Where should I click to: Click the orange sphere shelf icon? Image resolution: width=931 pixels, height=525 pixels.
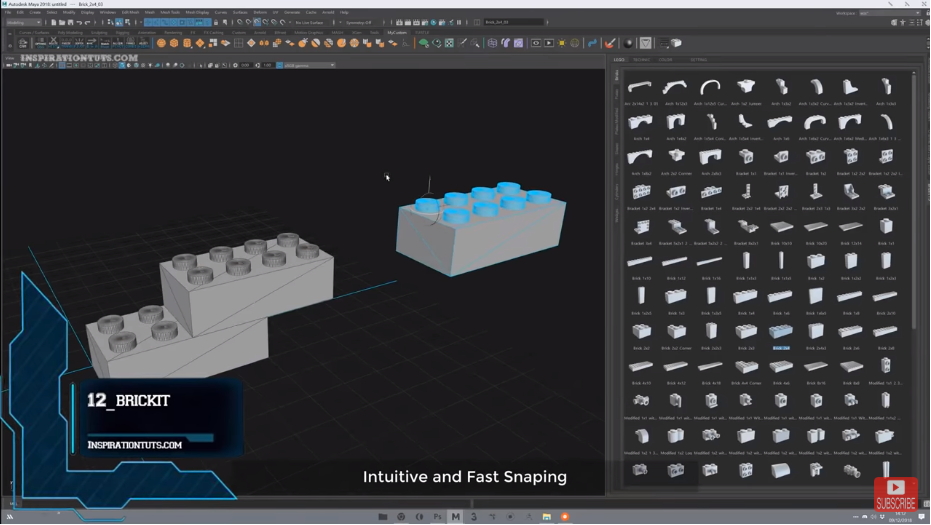[161, 43]
